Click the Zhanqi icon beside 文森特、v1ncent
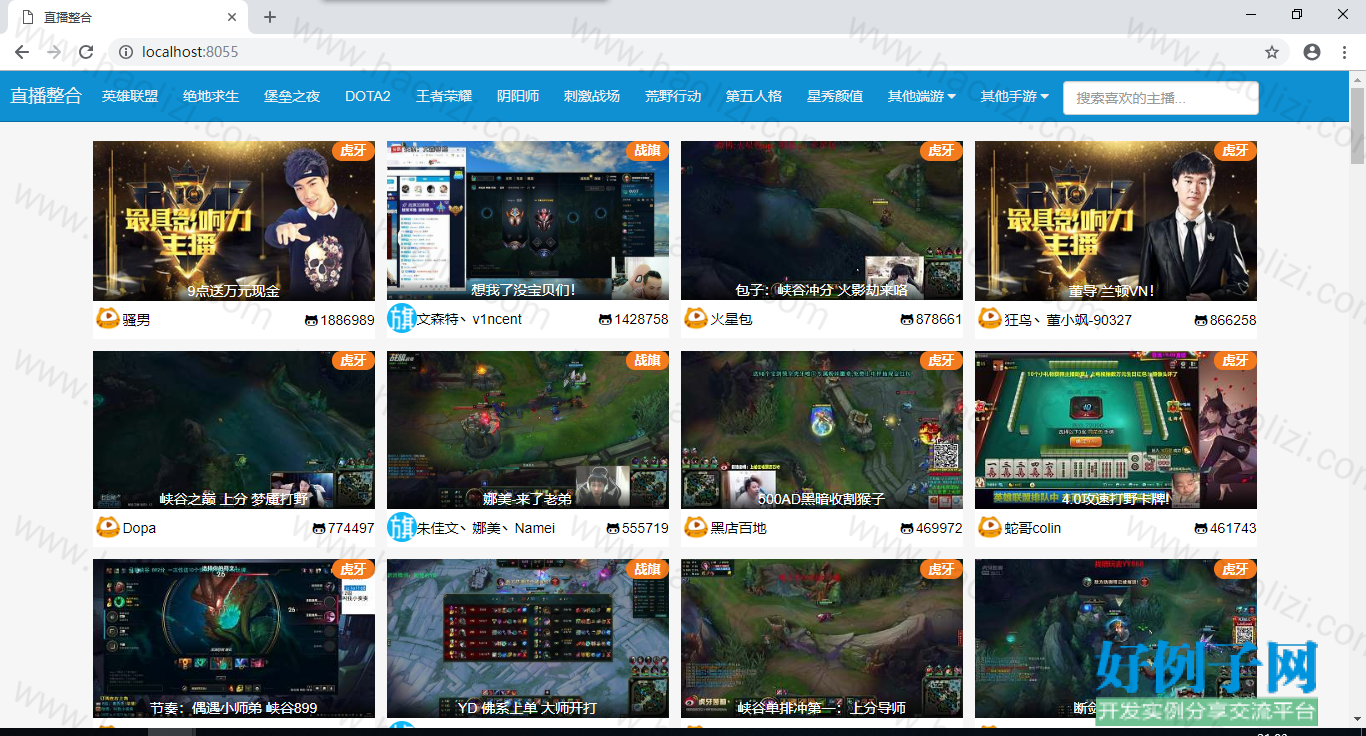 (x=401, y=319)
